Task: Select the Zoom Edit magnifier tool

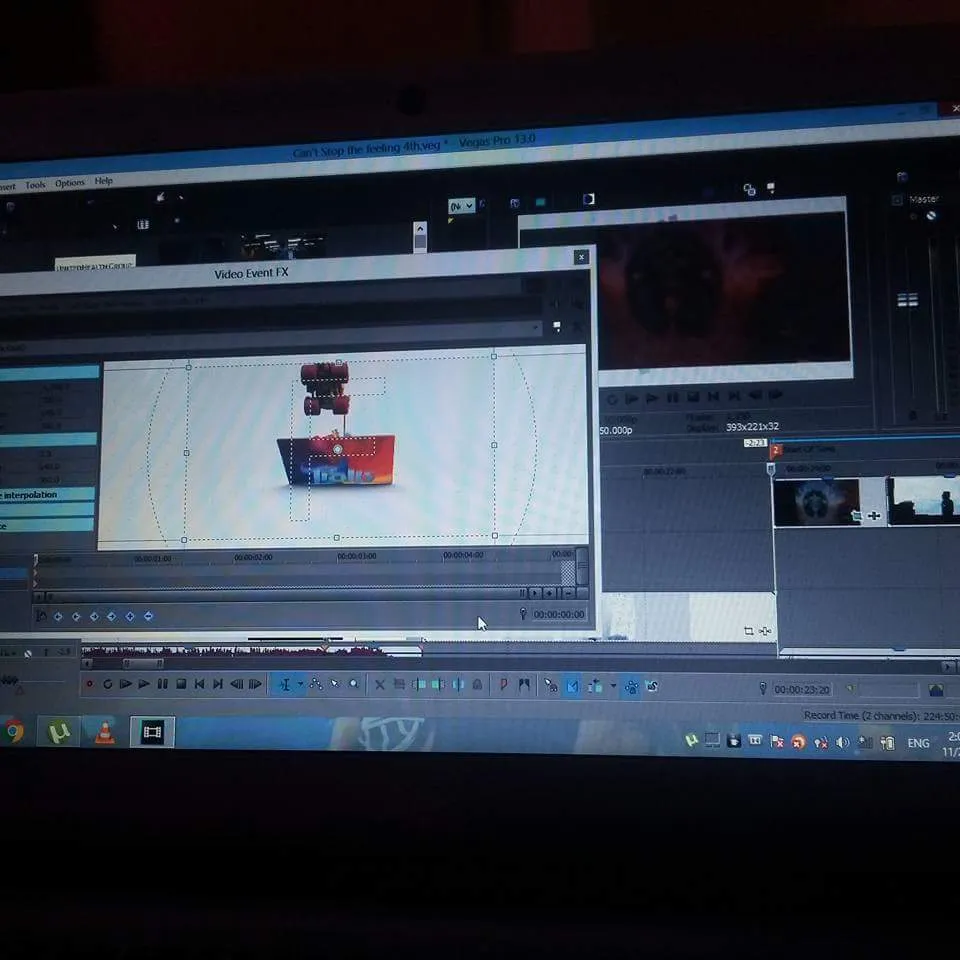Action: [354, 684]
